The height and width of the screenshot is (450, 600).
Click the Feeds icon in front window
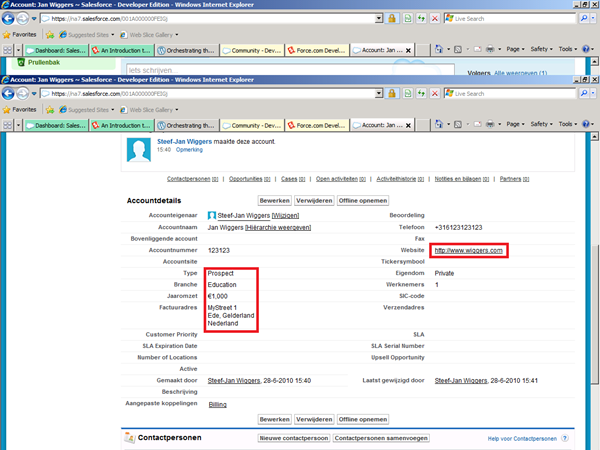pyautogui.click(x=458, y=125)
